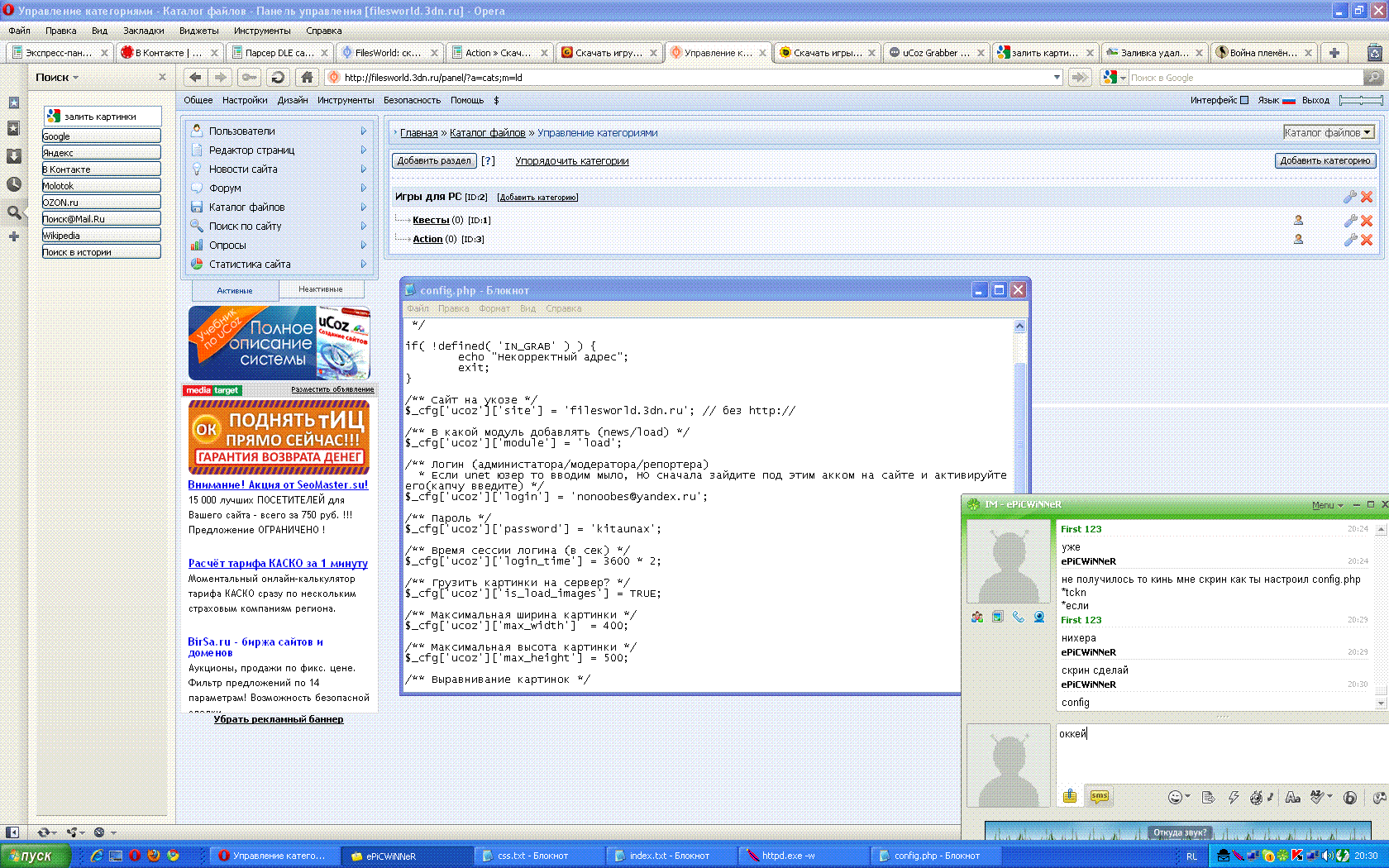The width and height of the screenshot is (1389, 868).
Task: Click the SMS button in ICQ chat
Action: click(1100, 796)
